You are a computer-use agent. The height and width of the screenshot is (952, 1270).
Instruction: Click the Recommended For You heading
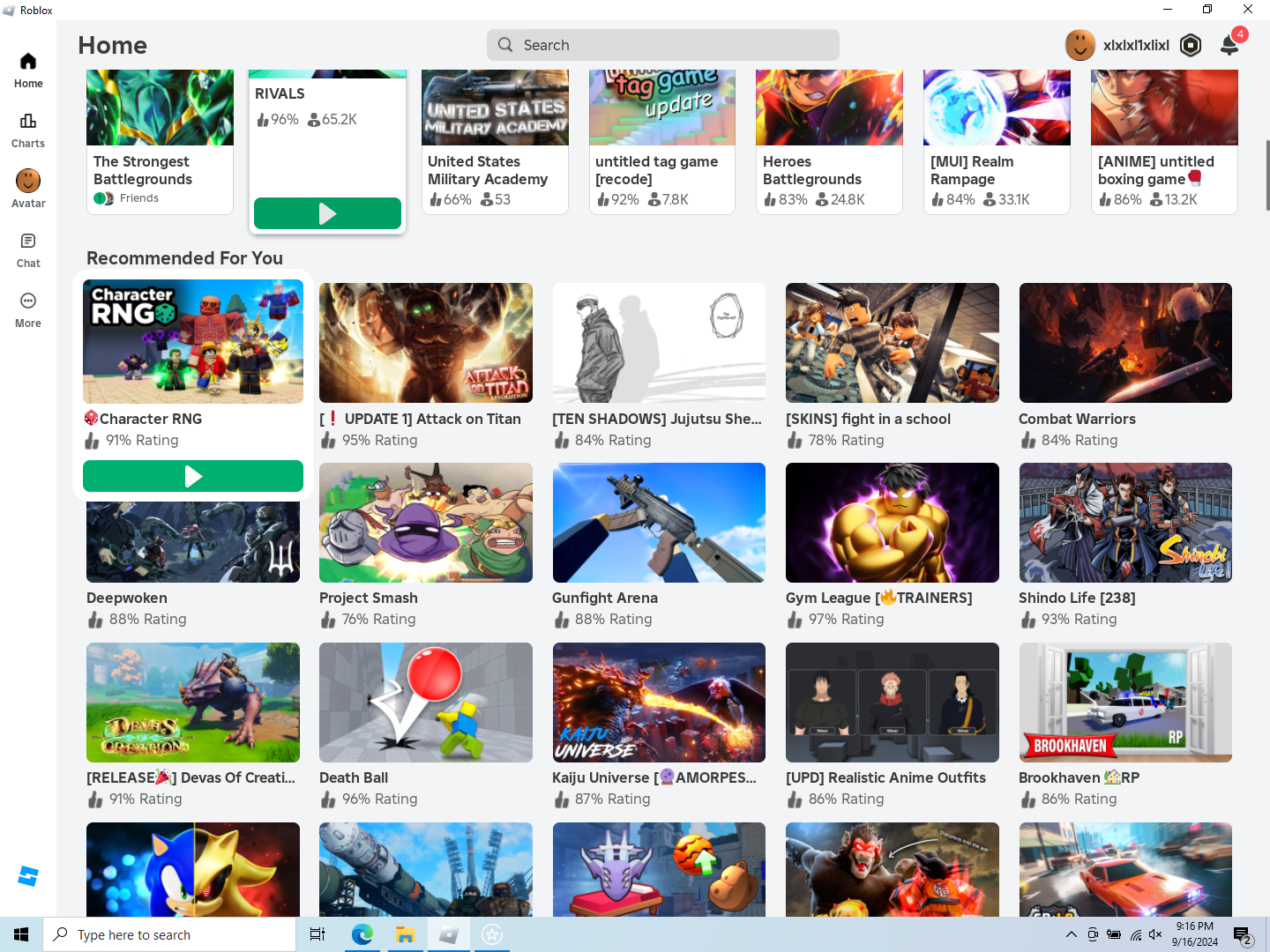point(185,258)
